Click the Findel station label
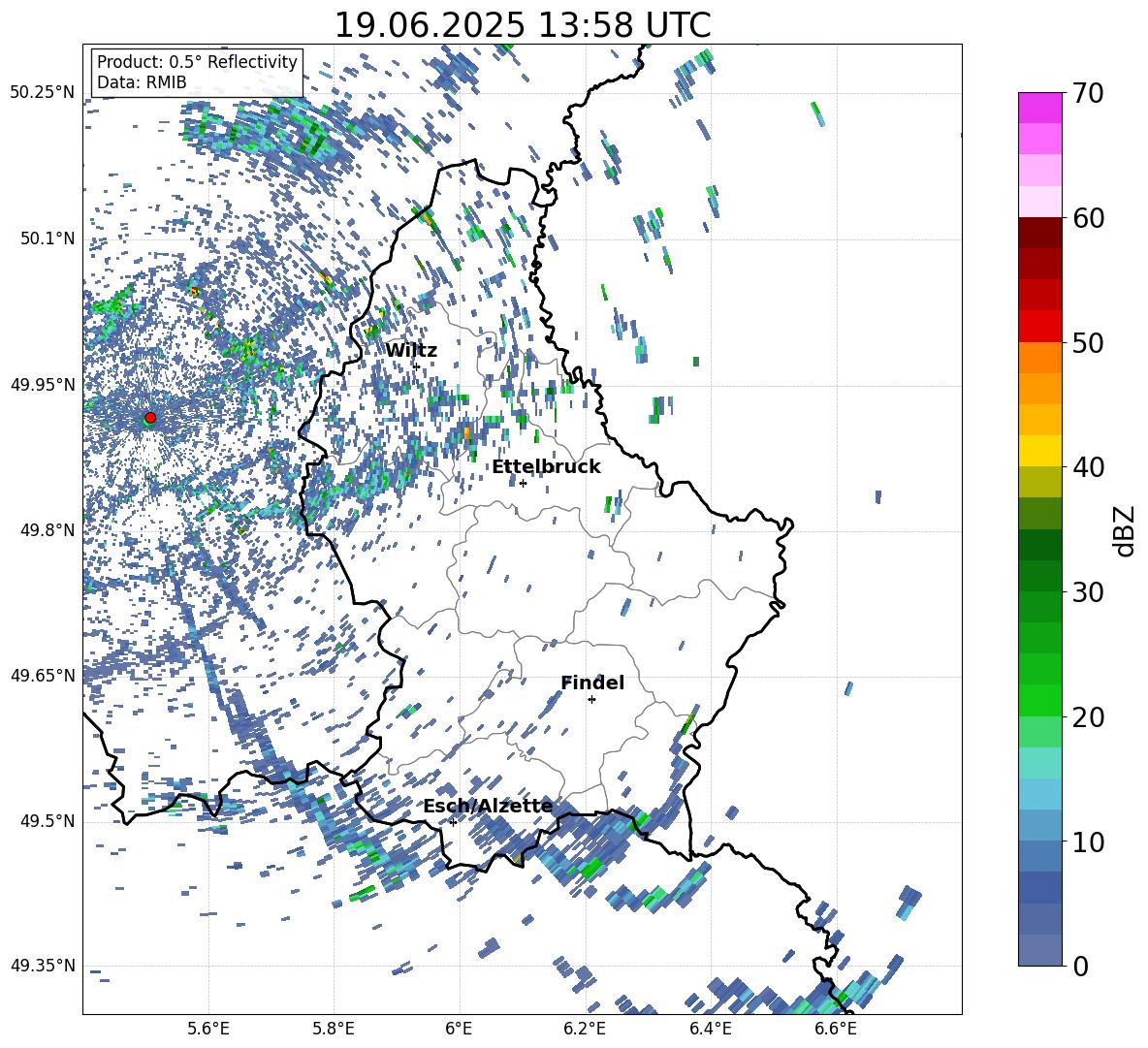 [x=592, y=683]
